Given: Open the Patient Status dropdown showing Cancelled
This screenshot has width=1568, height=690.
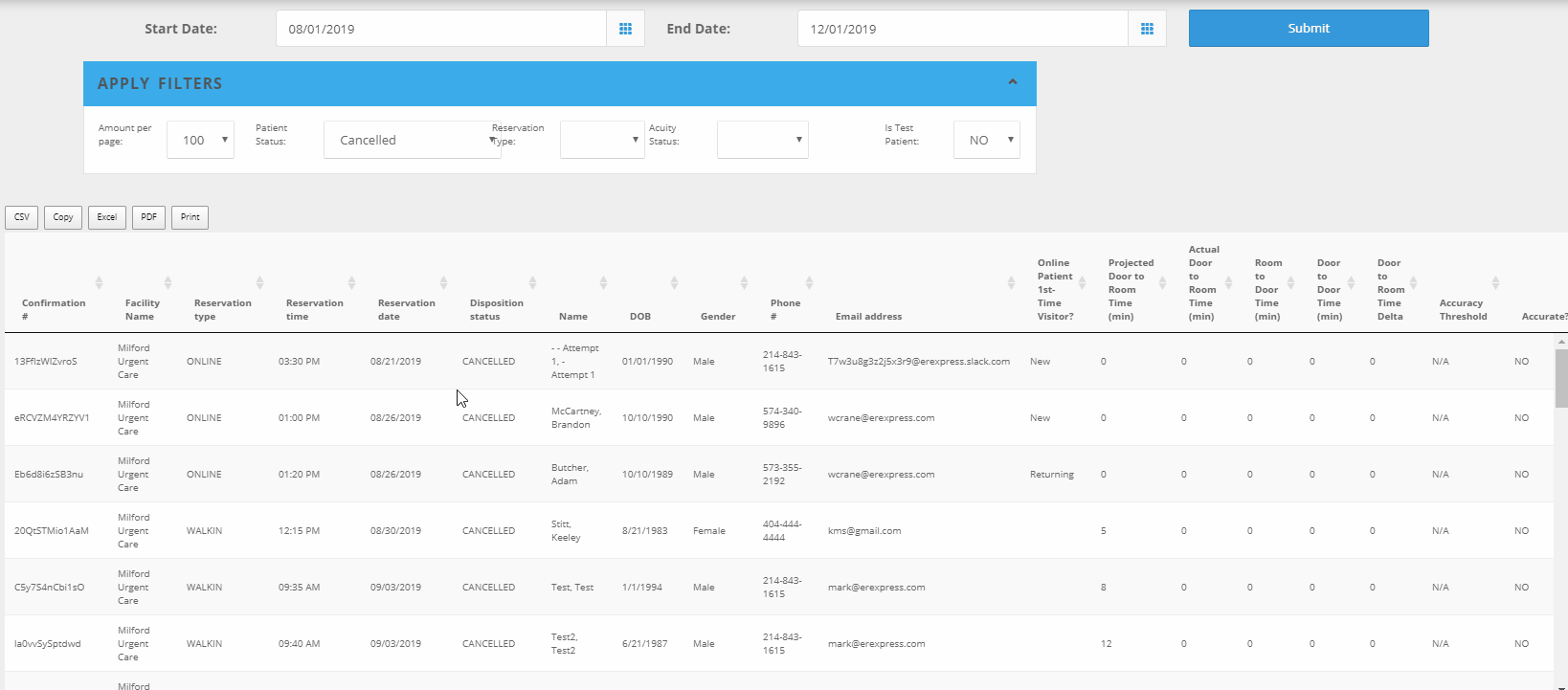Looking at the screenshot, I should click(412, 140).
